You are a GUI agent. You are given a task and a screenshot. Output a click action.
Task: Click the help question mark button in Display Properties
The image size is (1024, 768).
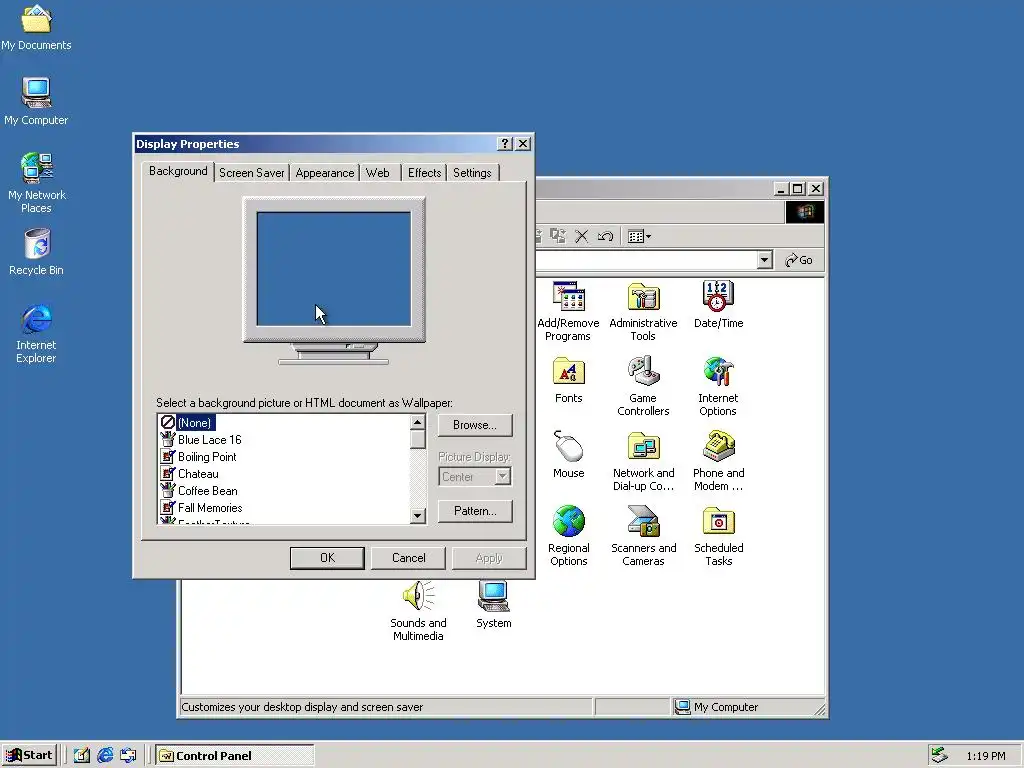click(x=505, y=144)
